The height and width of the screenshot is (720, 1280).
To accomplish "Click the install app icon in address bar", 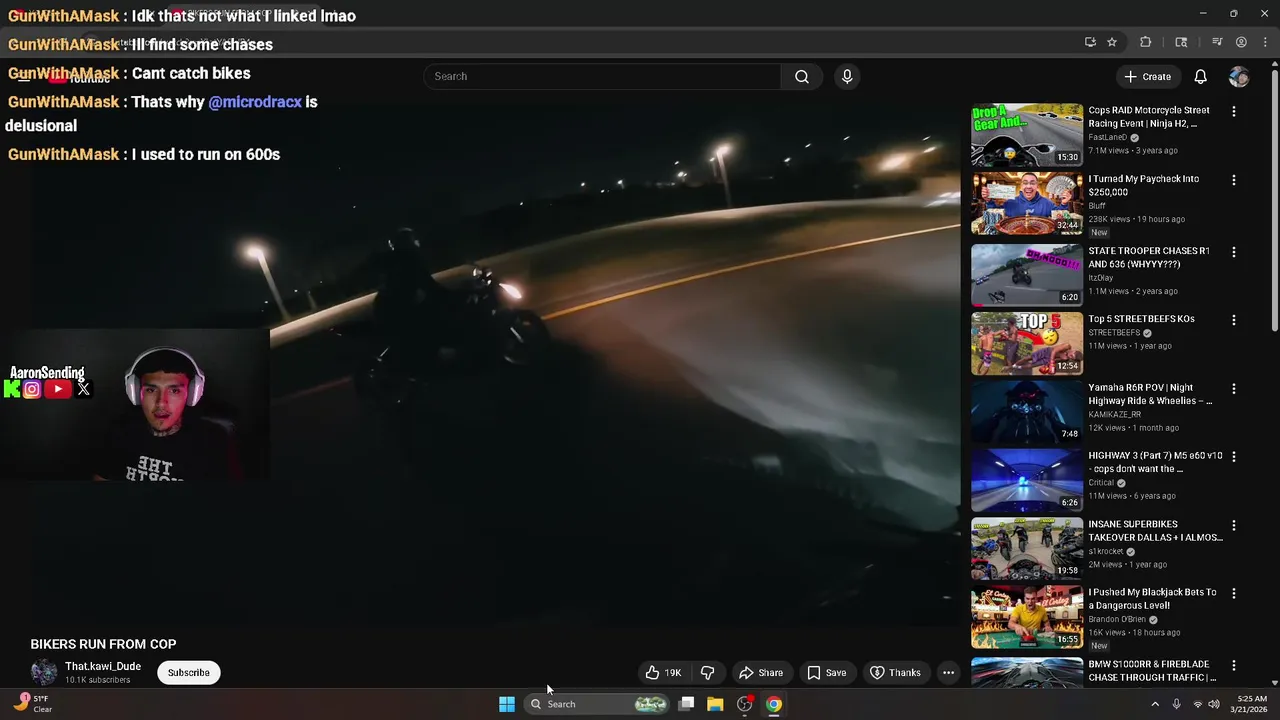I will [x=1090, y=42].
